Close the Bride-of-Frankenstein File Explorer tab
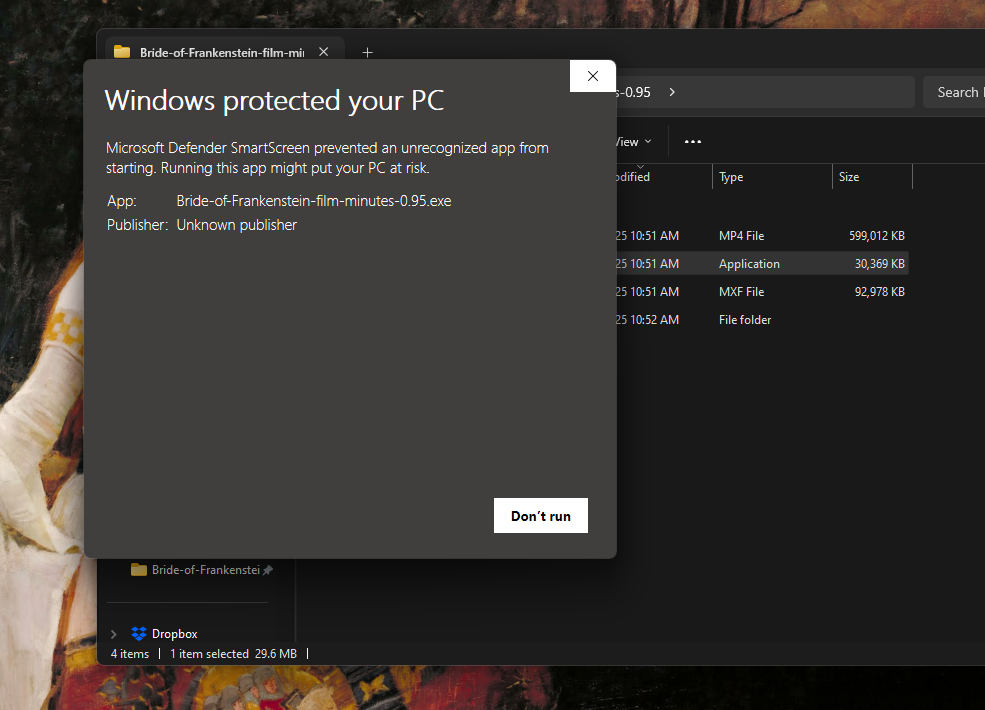 (324, 52)
